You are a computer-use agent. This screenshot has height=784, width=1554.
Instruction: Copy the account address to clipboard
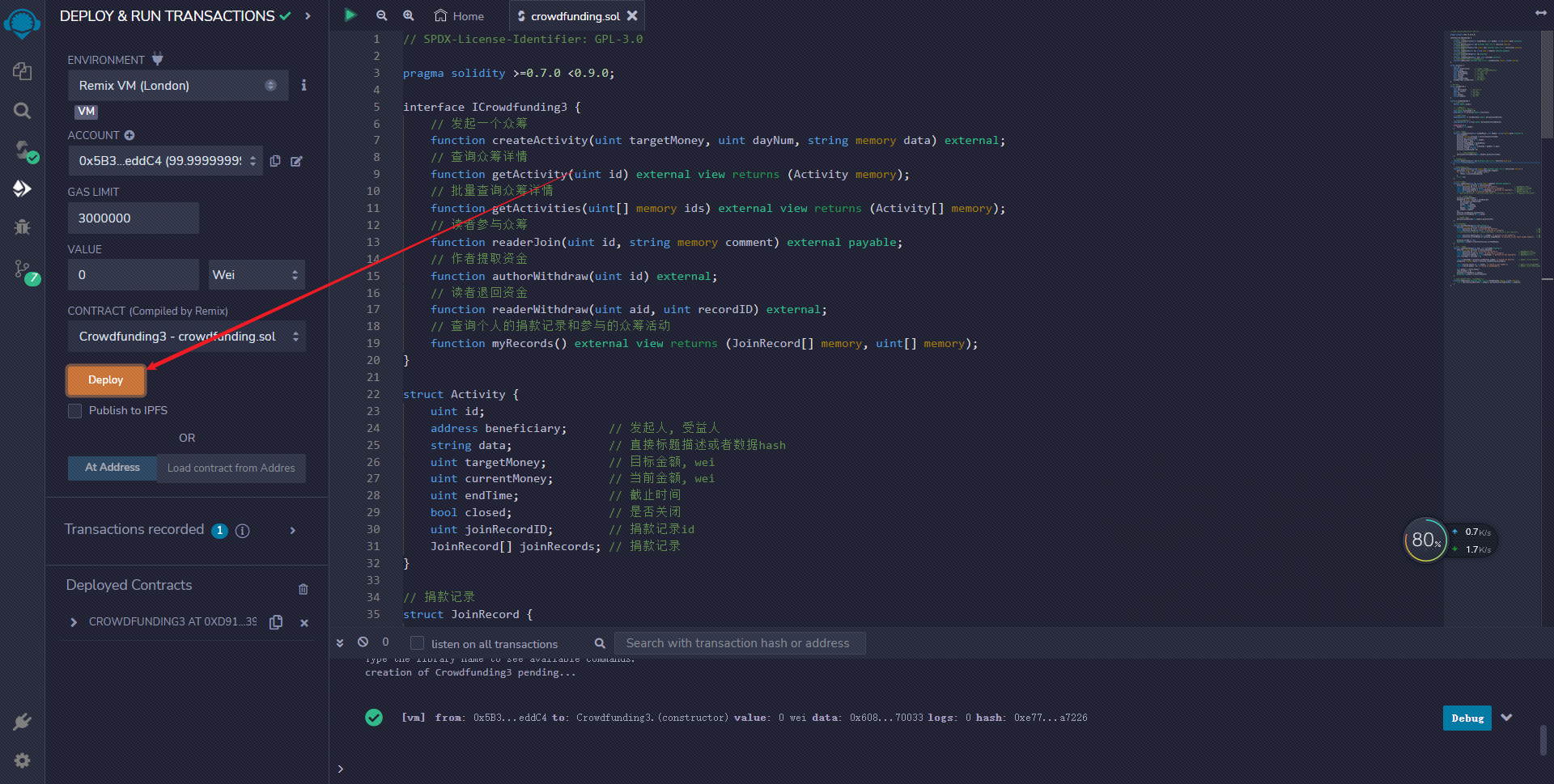tap(275, 161)
